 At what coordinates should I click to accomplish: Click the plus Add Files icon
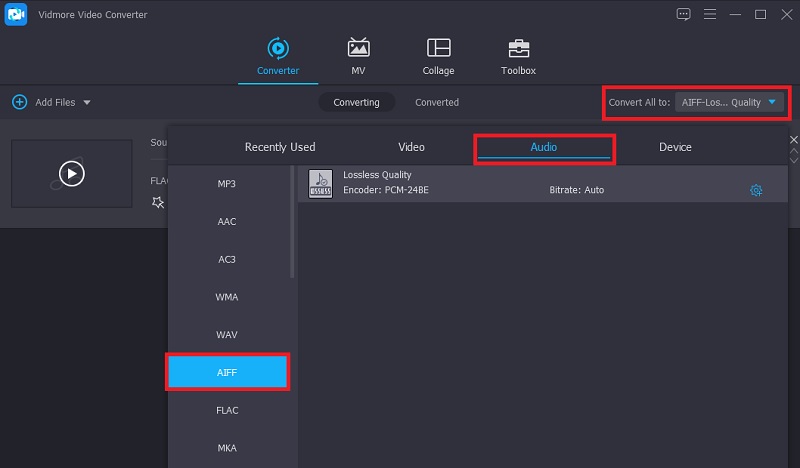coord(19,102)
